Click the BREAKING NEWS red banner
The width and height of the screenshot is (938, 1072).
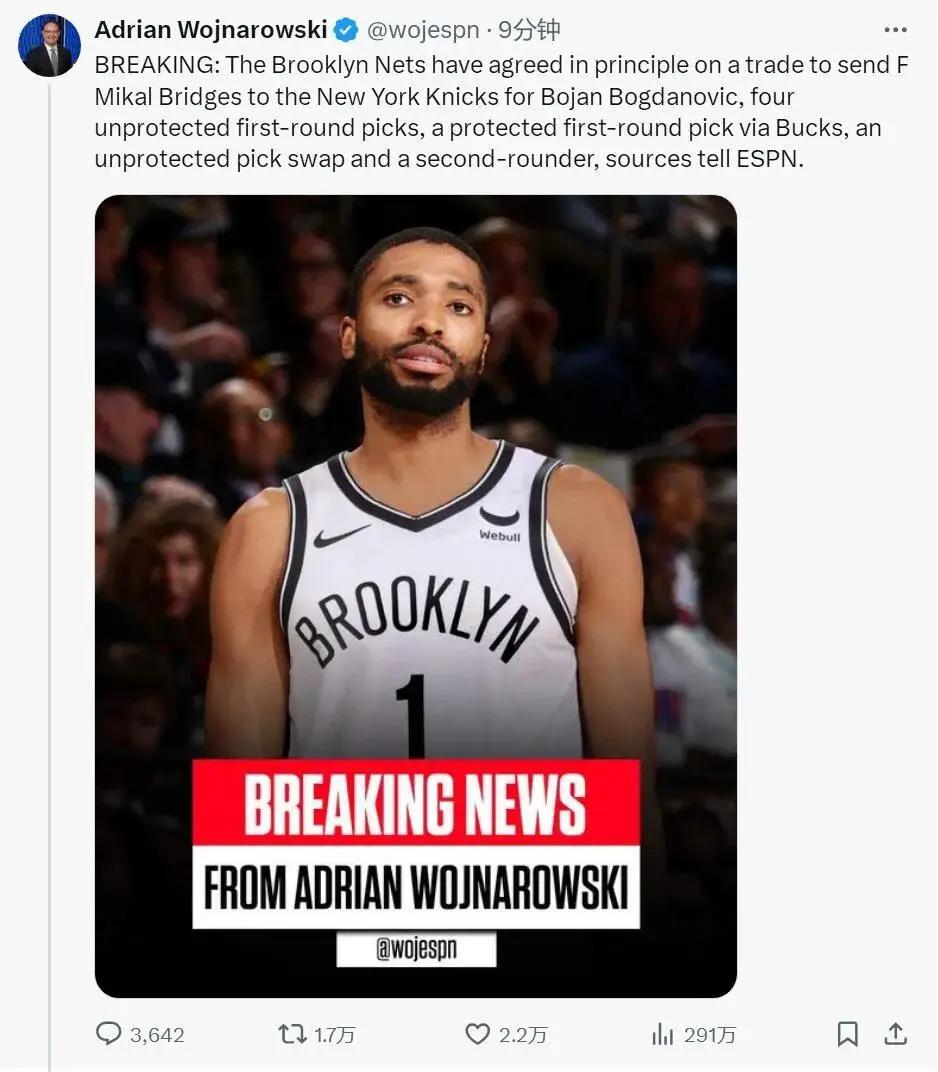coord(416,803)
